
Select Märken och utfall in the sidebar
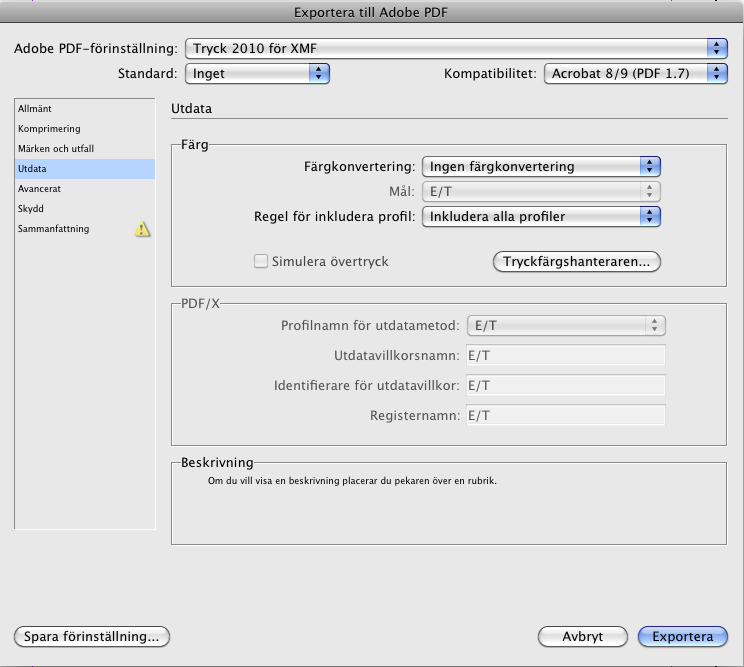click(x=84, y=148)
